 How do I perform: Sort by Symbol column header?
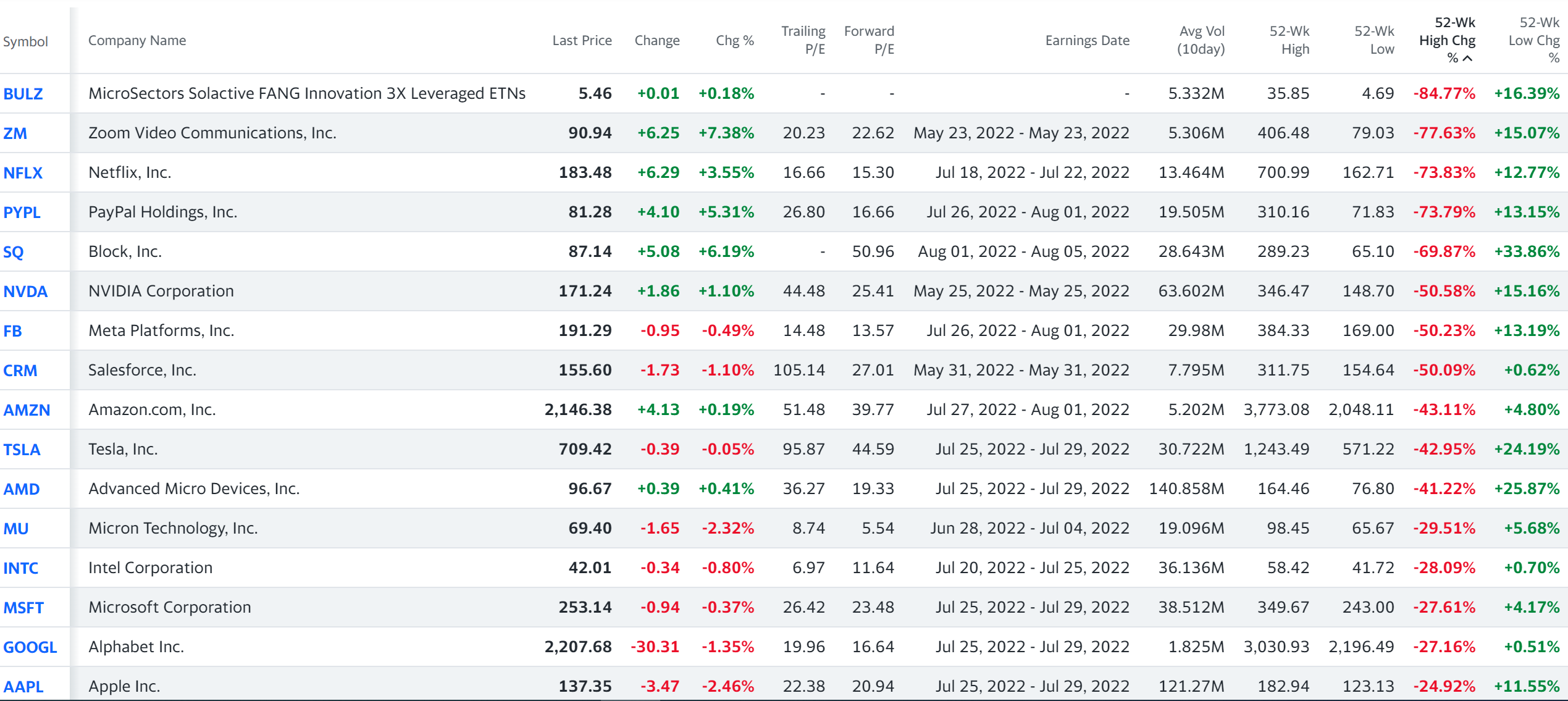[25, 41]
